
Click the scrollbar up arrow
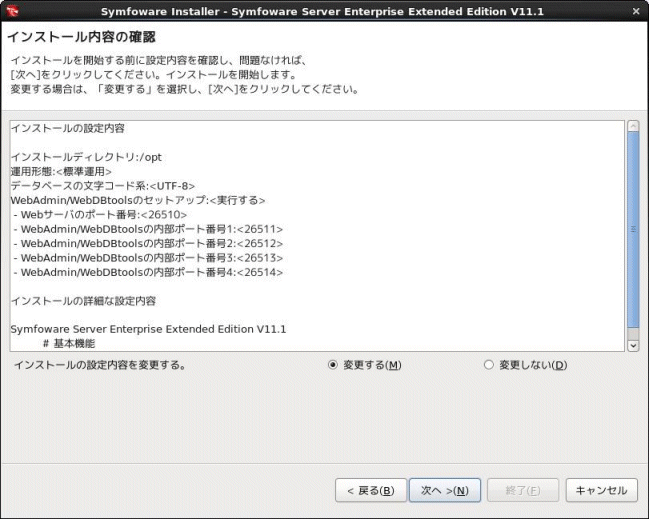[633, 126]
